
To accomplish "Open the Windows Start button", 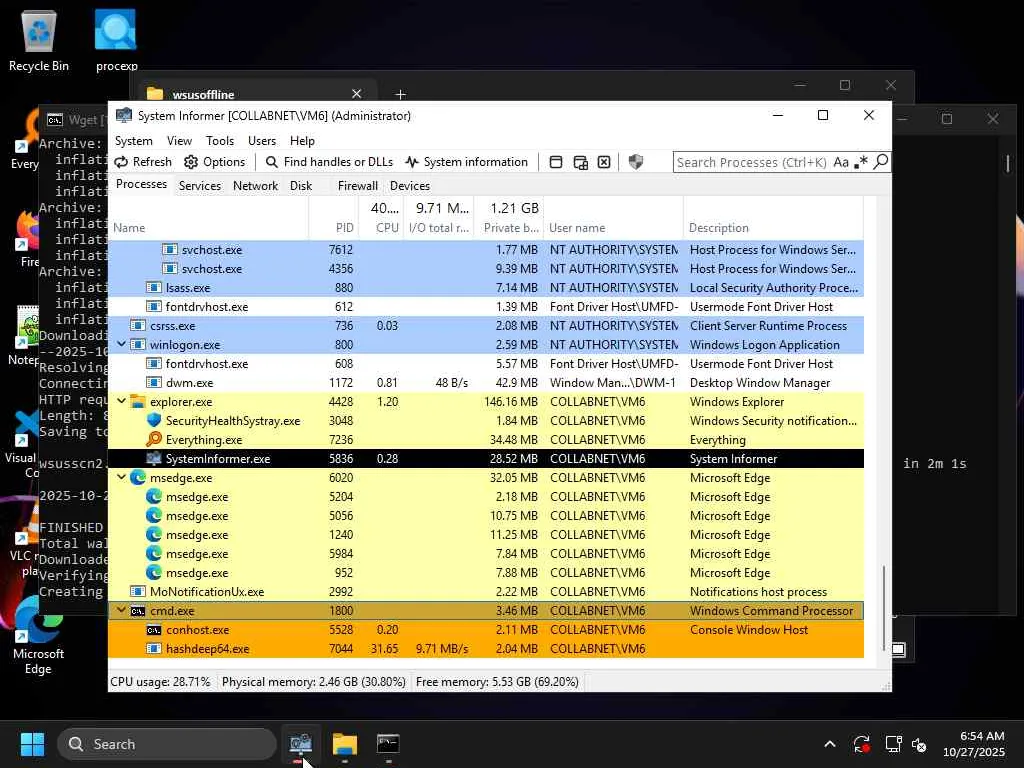I will coord(32,744).
